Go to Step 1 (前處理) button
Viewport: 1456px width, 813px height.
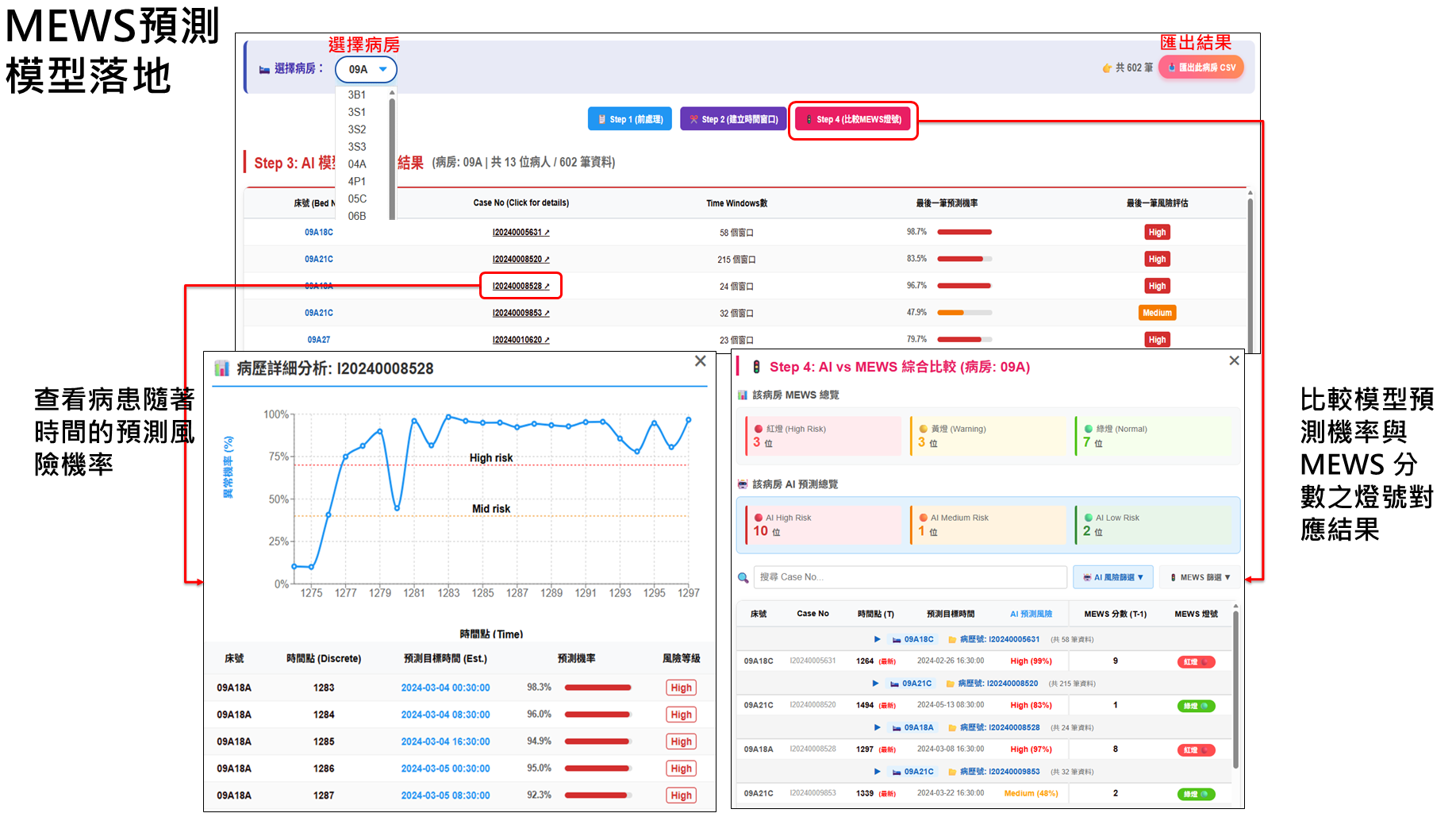click(x=631, y=119)
